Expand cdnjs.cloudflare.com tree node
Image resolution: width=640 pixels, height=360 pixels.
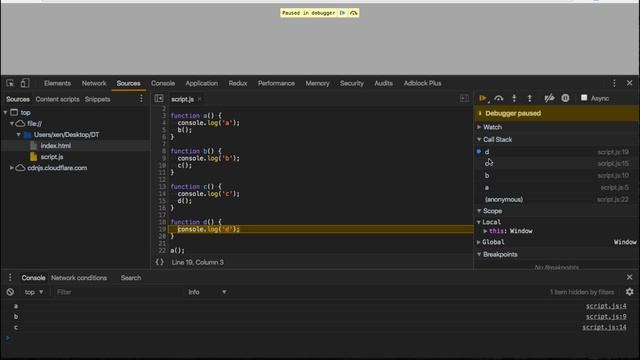point(12,168)
